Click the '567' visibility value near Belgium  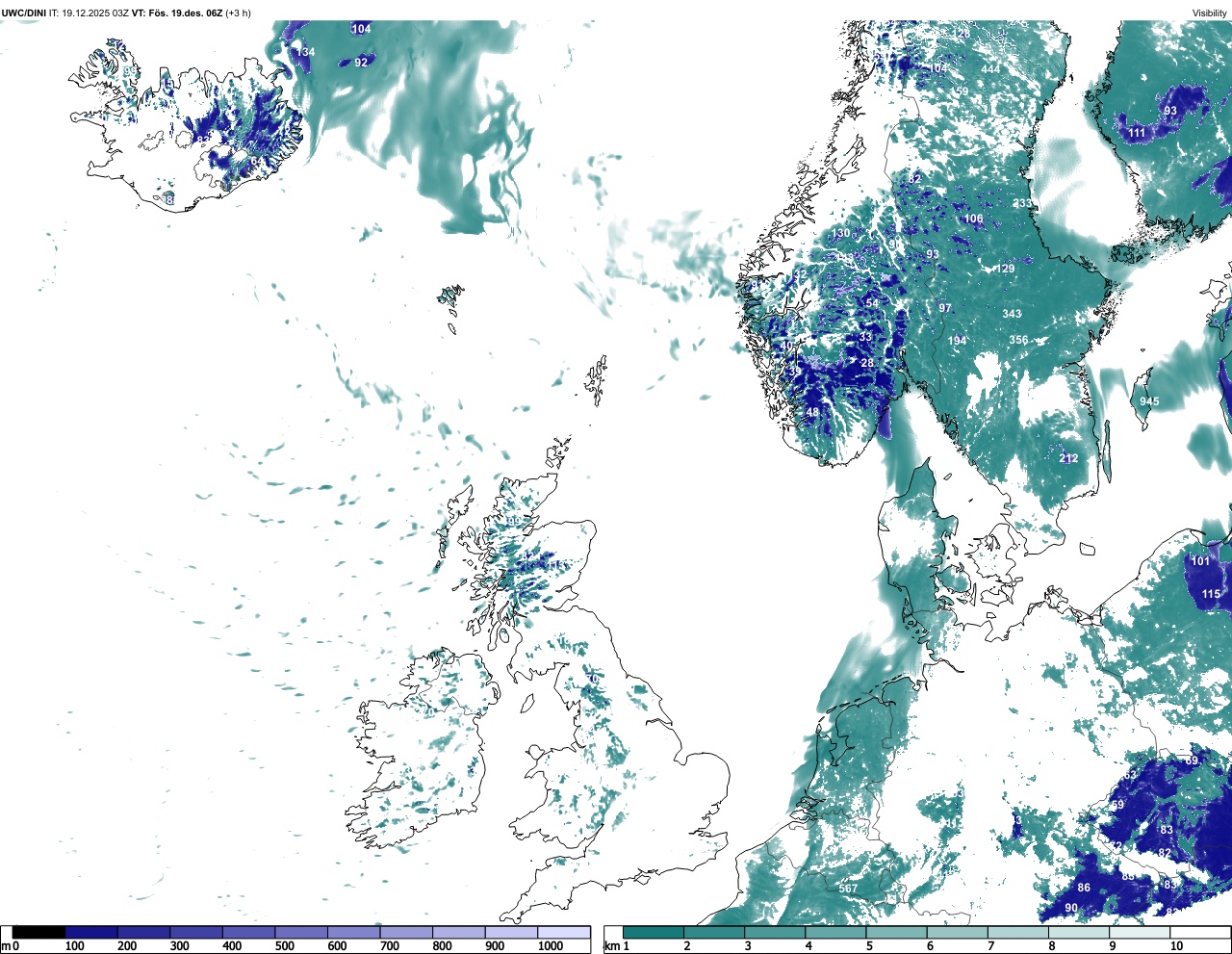click(848, 889)
